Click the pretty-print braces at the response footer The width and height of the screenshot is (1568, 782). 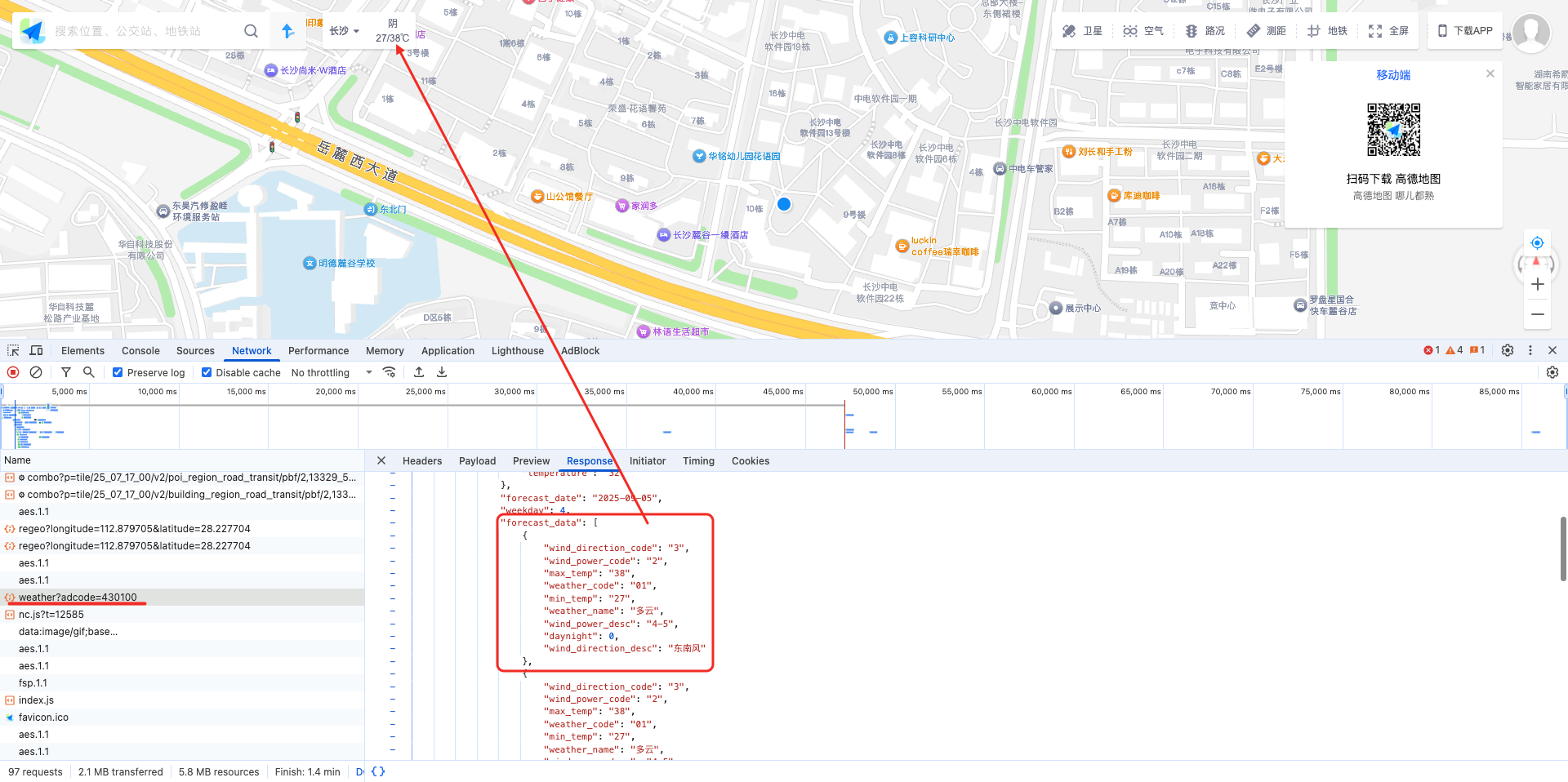(x=378, y=771)
